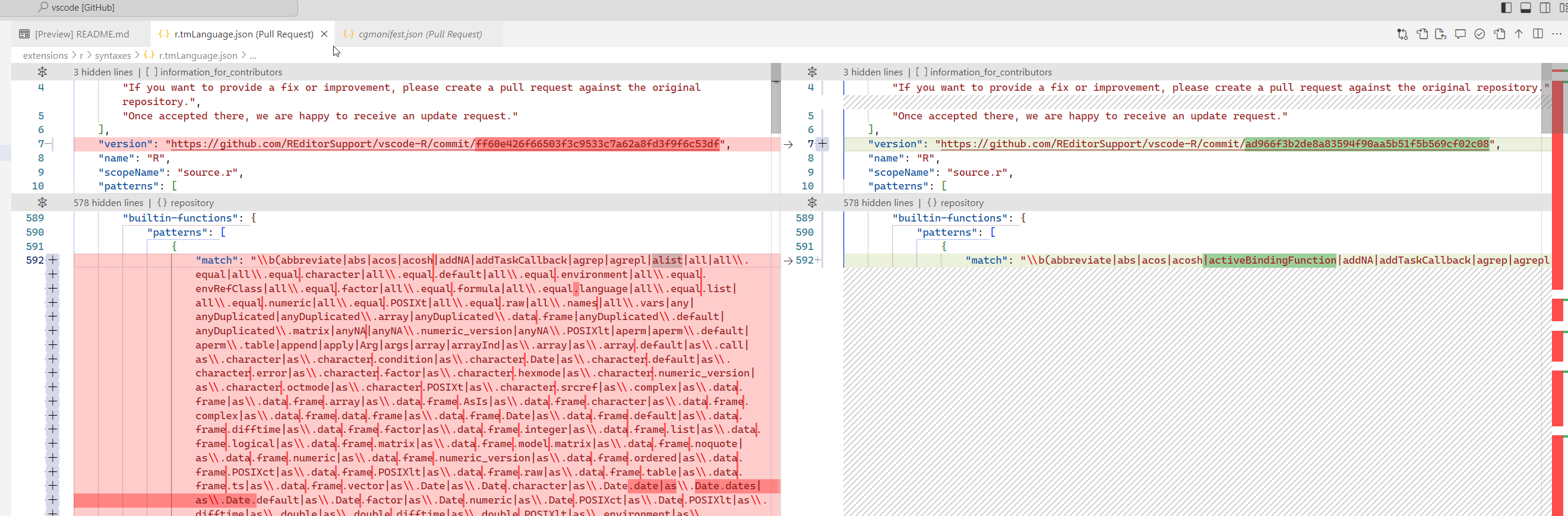Click the right pane vertical scrollbar thumb

[1546, 98]
